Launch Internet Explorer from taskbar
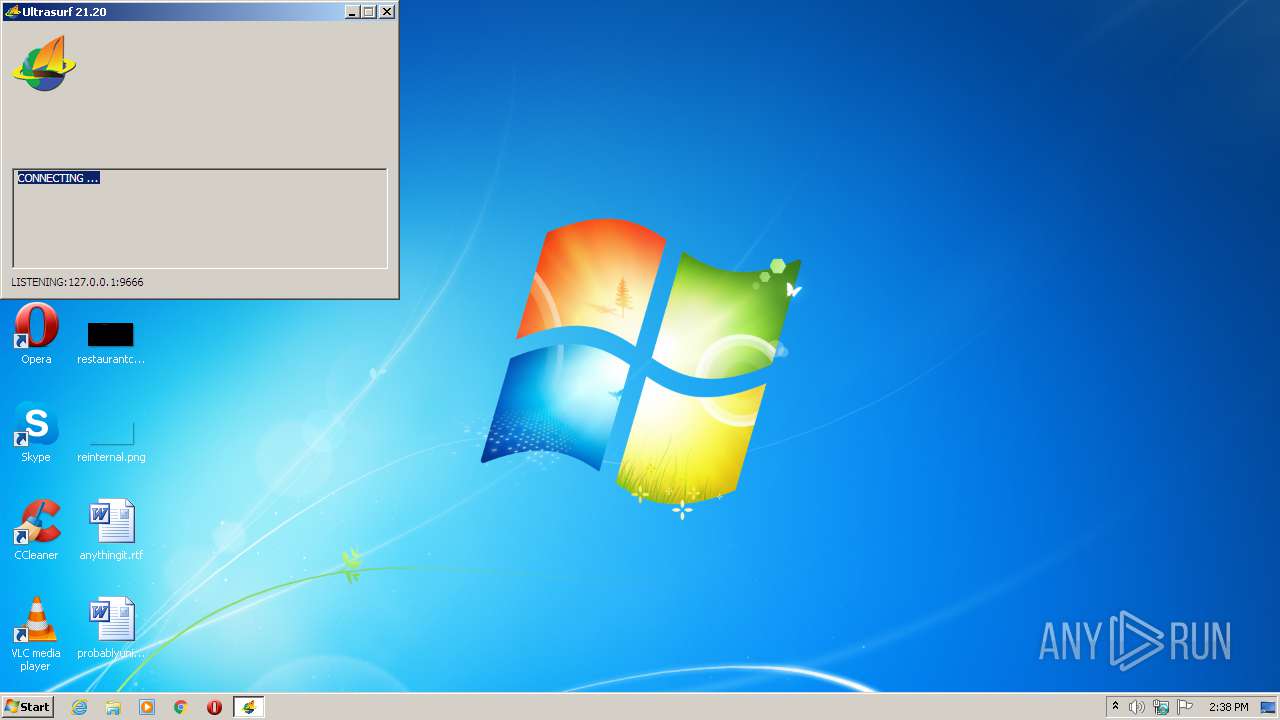This screenshot has width=1280, height=720. (x=79, y=707)
